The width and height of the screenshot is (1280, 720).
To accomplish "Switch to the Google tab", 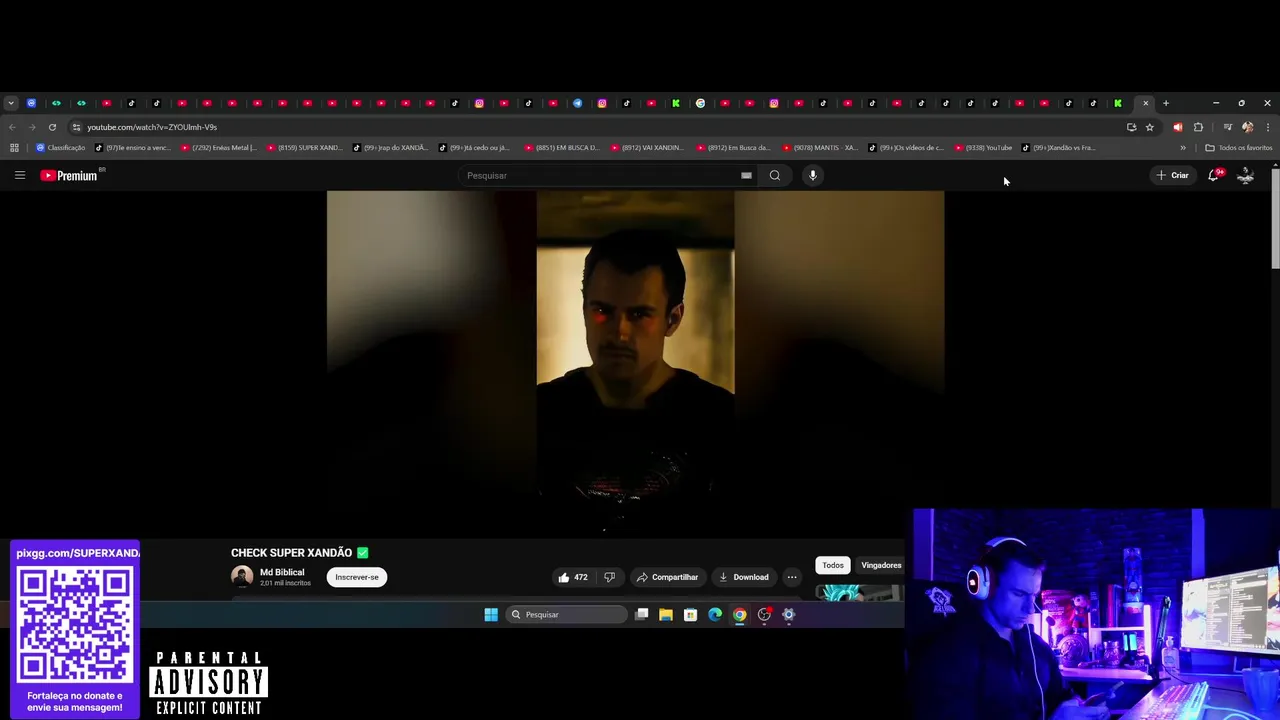I will pos(700,103).
